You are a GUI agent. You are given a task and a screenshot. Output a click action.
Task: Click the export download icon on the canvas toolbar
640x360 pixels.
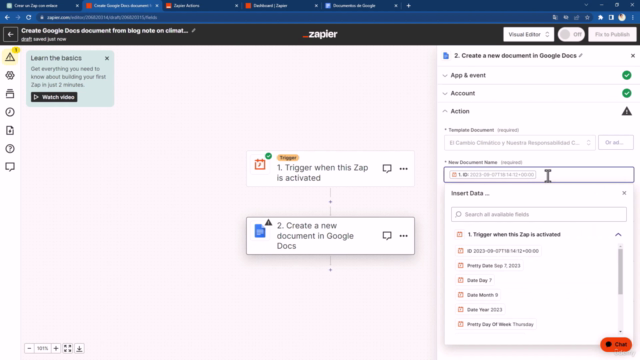pos(80,348)
